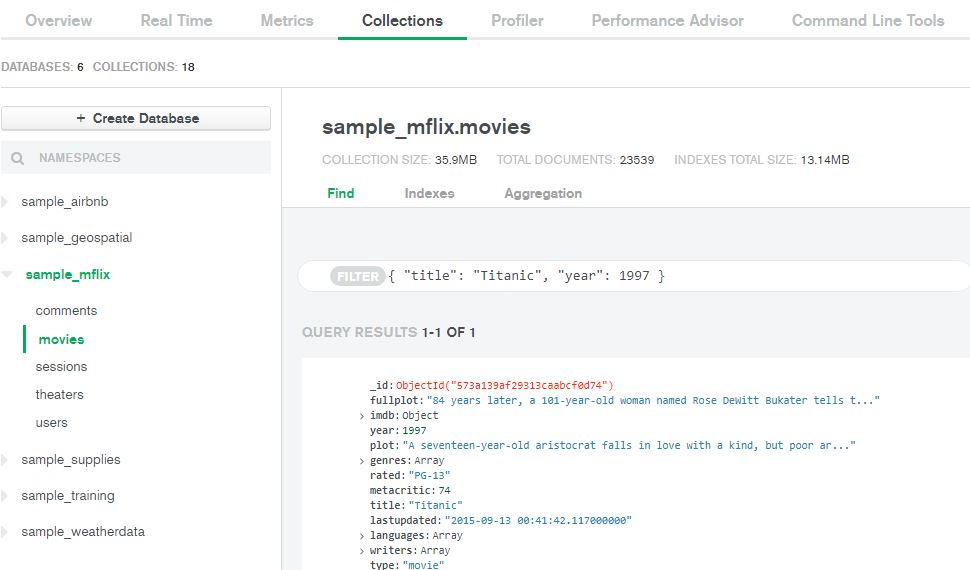Expand the sample_weatherdata database

click(x=4, y=532)
